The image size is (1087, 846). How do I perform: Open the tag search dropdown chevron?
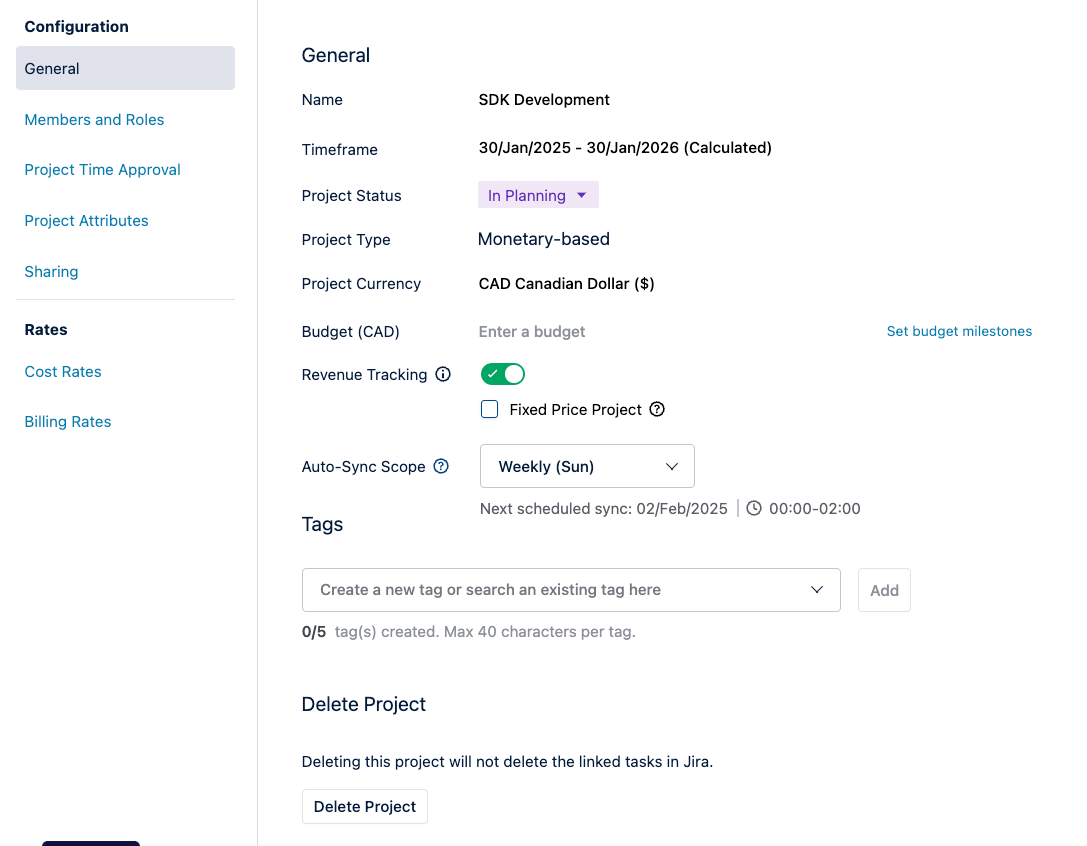[x=817, y=590]
